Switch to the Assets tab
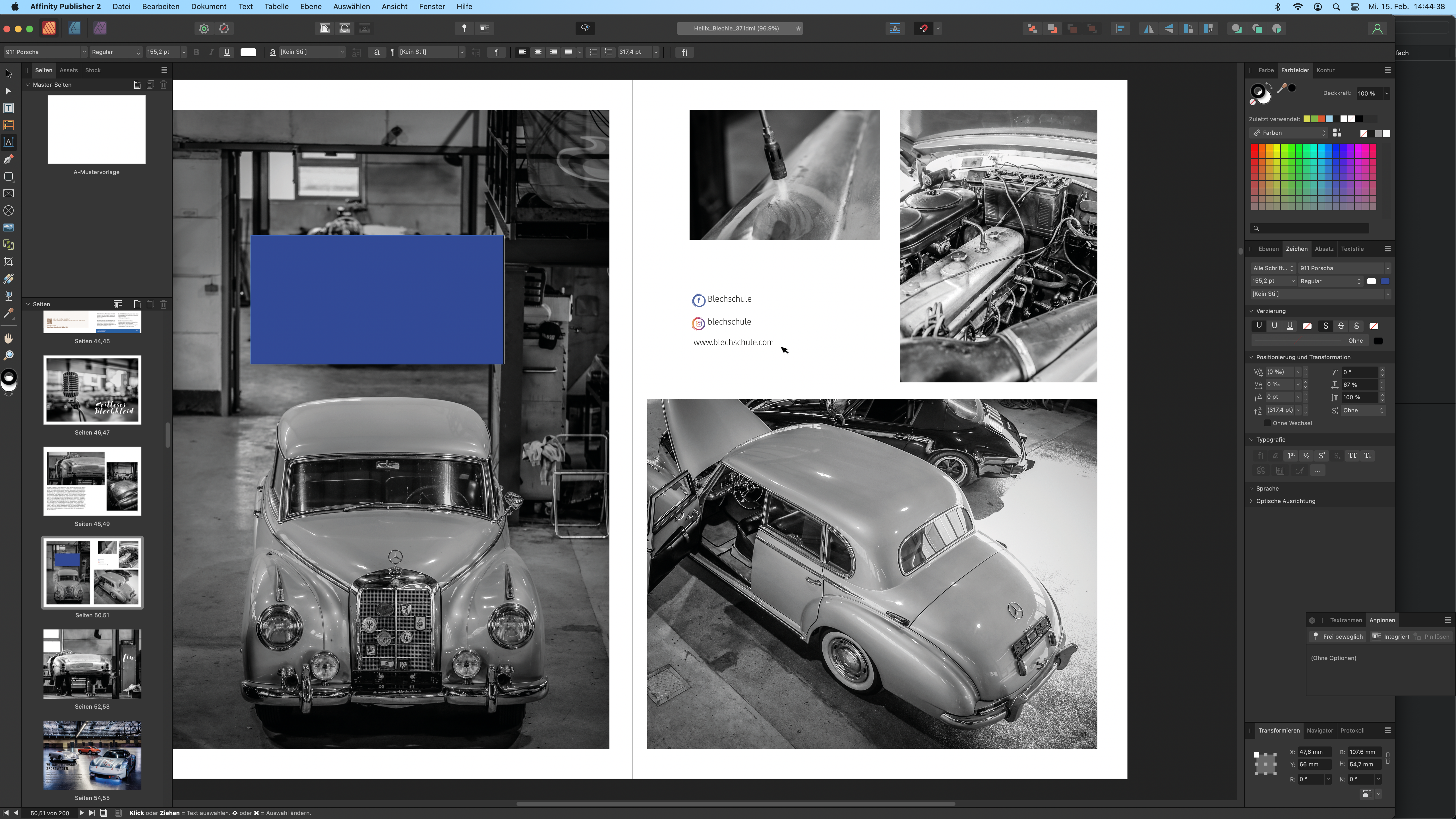This screenshot has width=1456, height=819. (68, 70)
